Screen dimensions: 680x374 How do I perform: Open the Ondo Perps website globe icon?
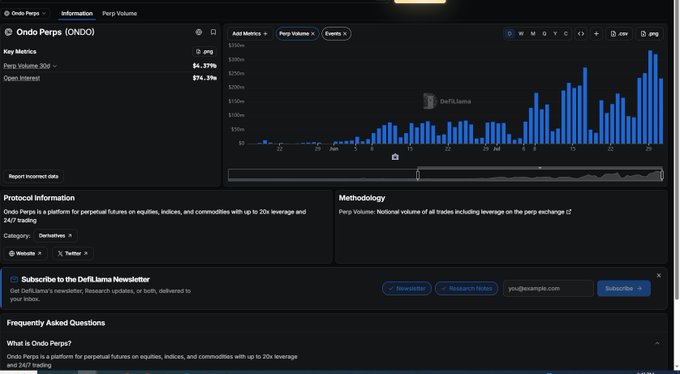click(199, 32)
